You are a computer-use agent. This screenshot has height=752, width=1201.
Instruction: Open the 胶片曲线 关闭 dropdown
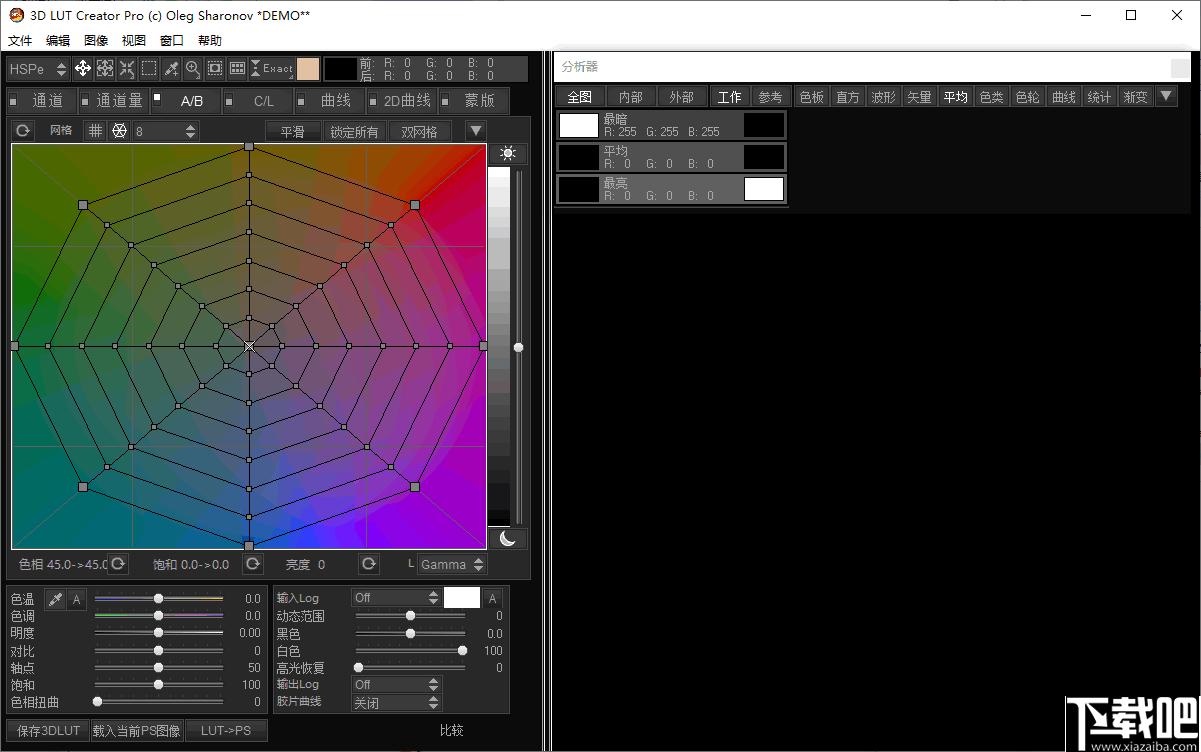coord(396,703)
